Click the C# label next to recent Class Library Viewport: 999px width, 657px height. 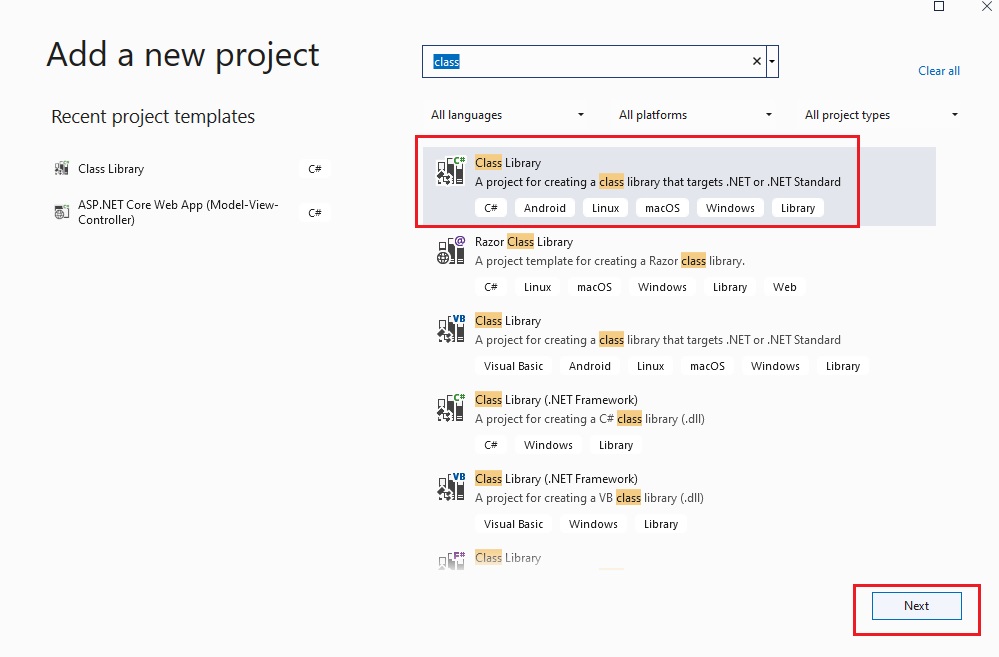click(315, 169)
